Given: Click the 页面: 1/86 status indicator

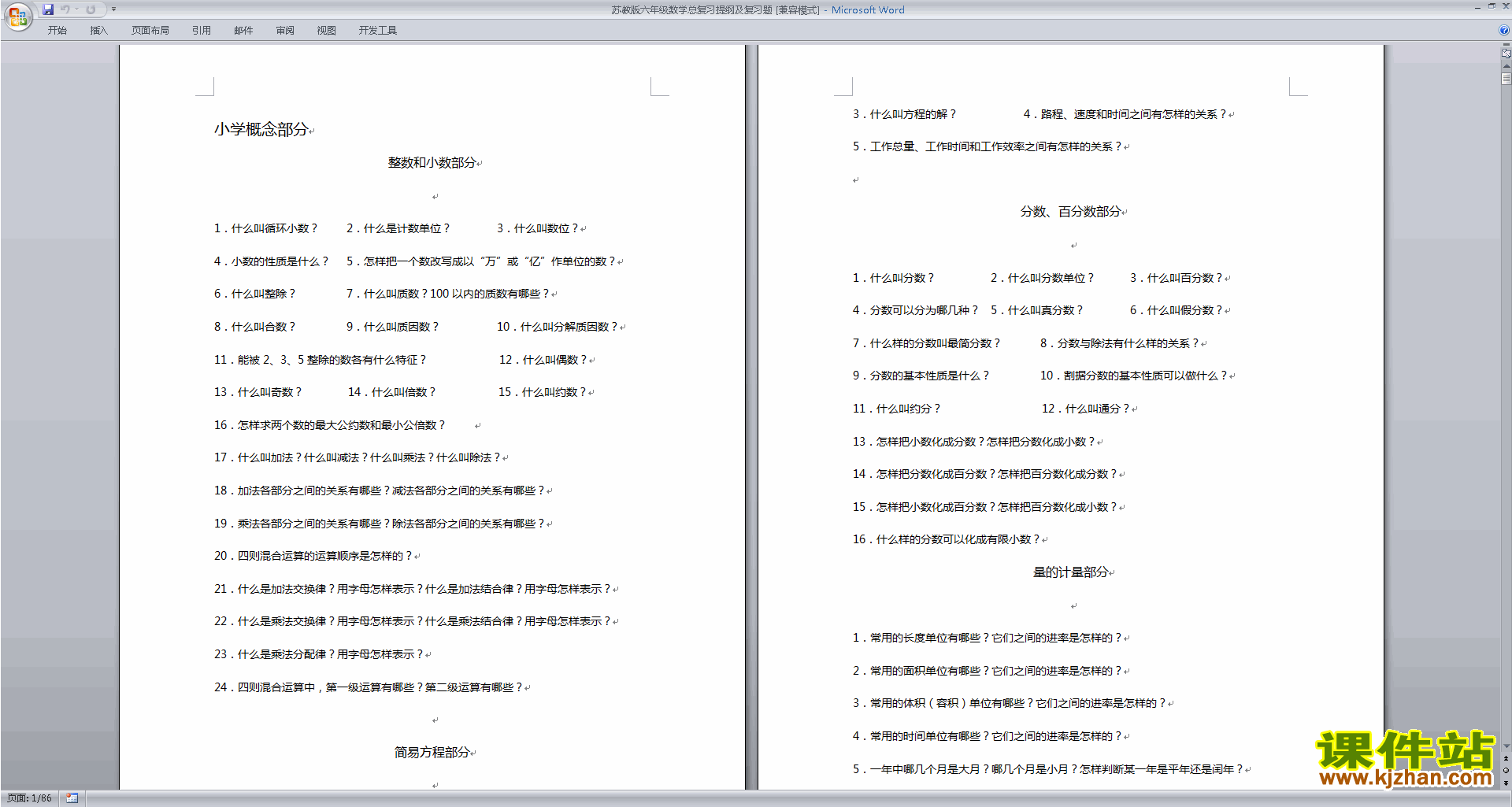Looking at the screenshot, I should click(x=29, y=798).
